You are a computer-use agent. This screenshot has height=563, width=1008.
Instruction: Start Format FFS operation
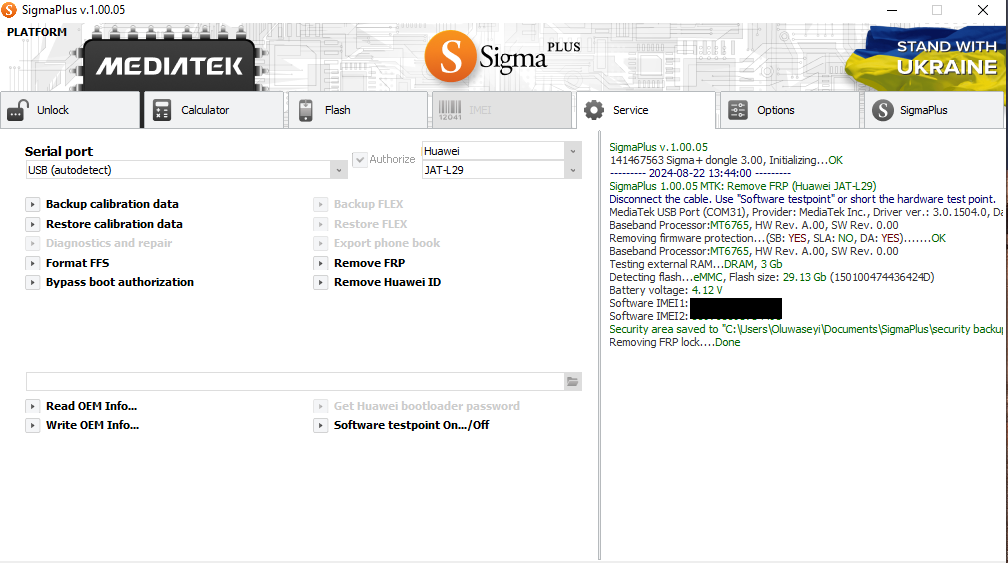click(77, 263)
